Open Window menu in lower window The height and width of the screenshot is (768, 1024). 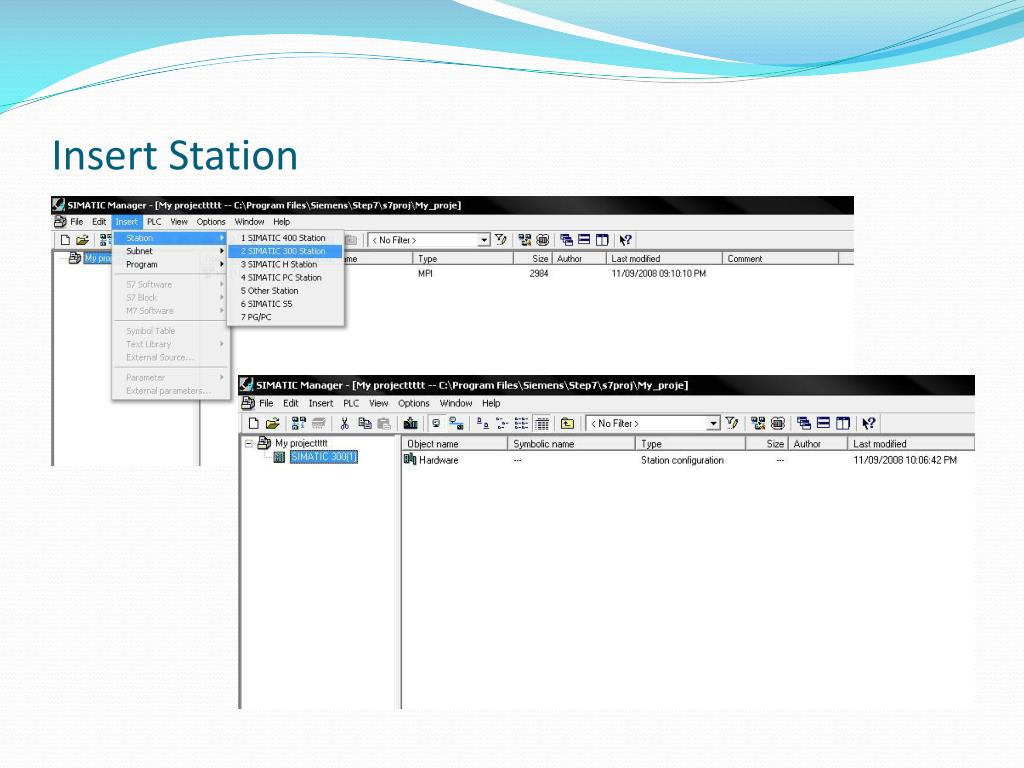[x=456, y=404]
